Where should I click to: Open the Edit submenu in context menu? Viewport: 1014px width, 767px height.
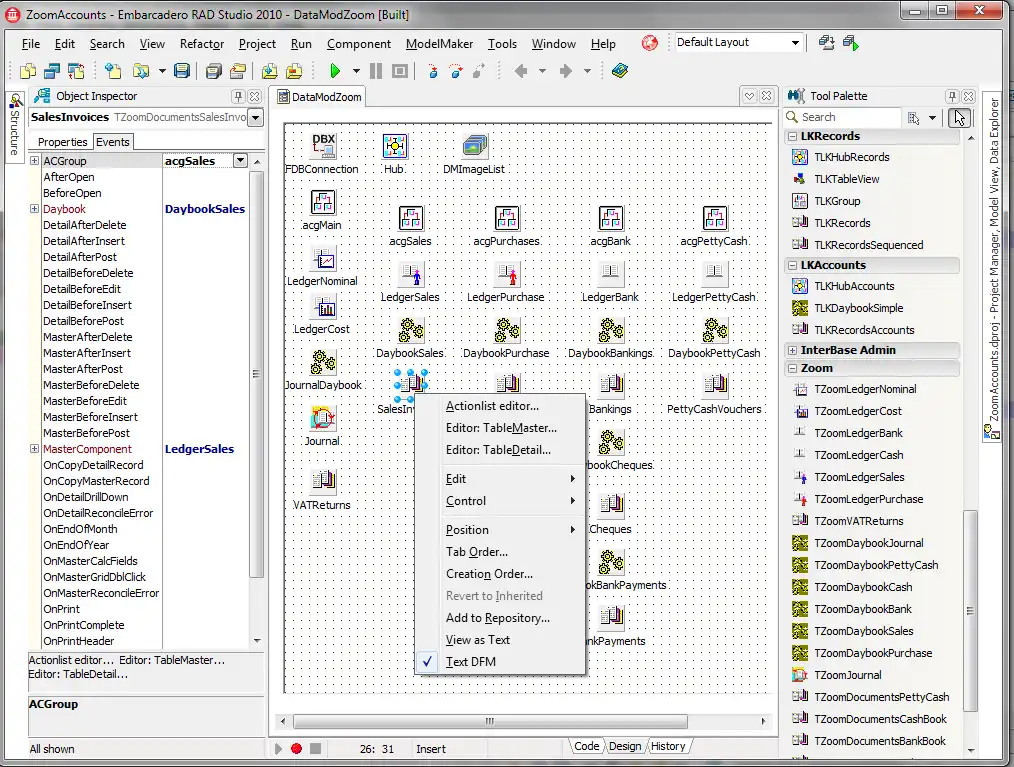point(500,479)
